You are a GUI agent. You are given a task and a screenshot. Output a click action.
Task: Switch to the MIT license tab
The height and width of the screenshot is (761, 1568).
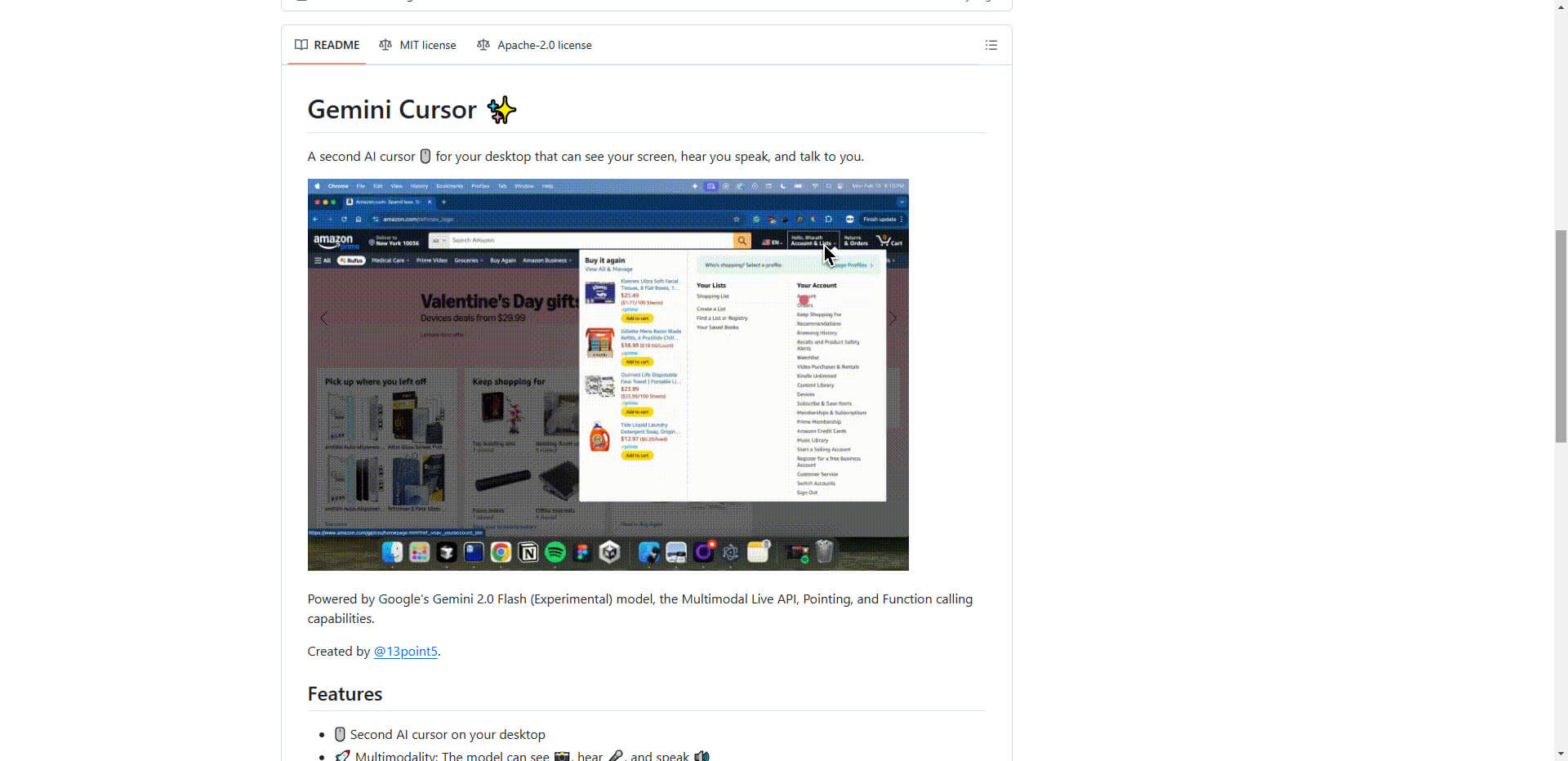(418, 45)
